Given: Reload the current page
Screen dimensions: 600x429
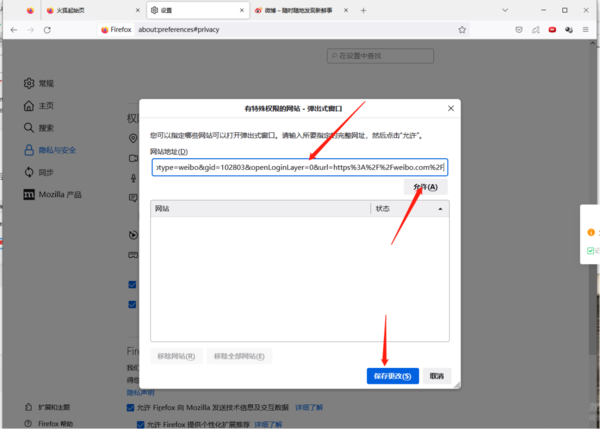Looking at the screenshot, I should tap(47, 30).
